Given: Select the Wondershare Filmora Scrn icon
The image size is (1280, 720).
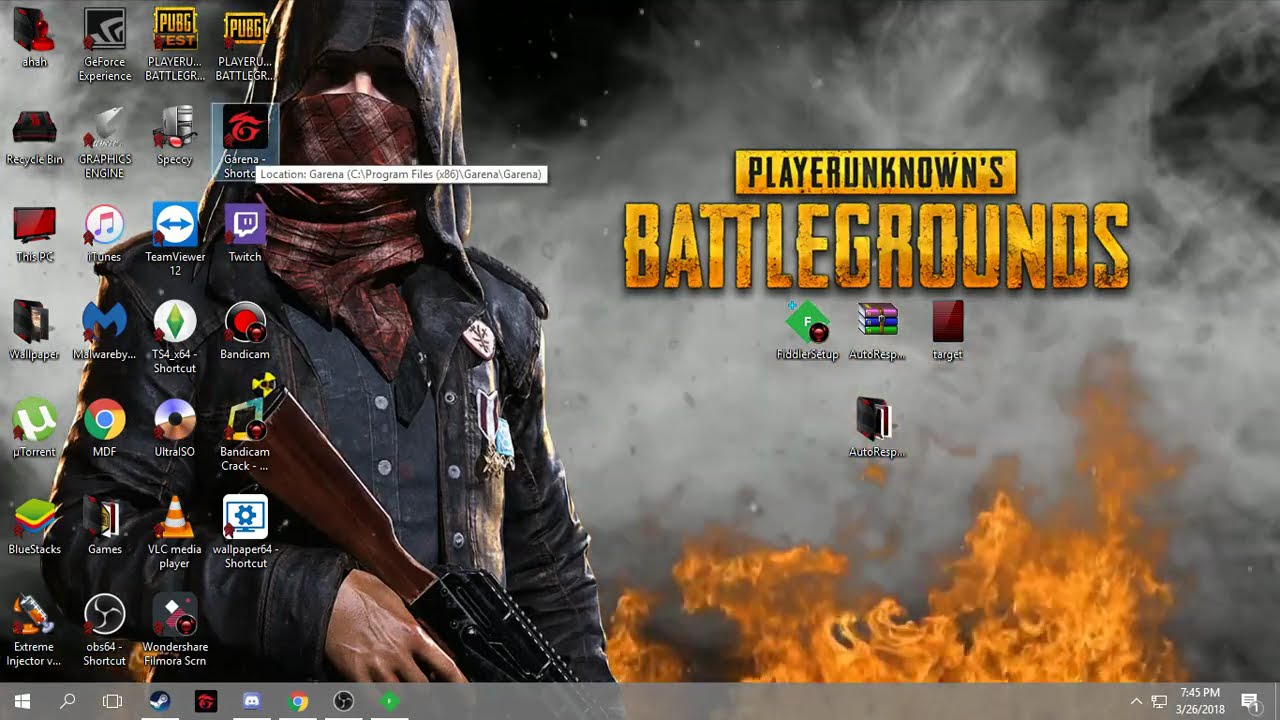Looking at the screenshot, I should 174,630.
